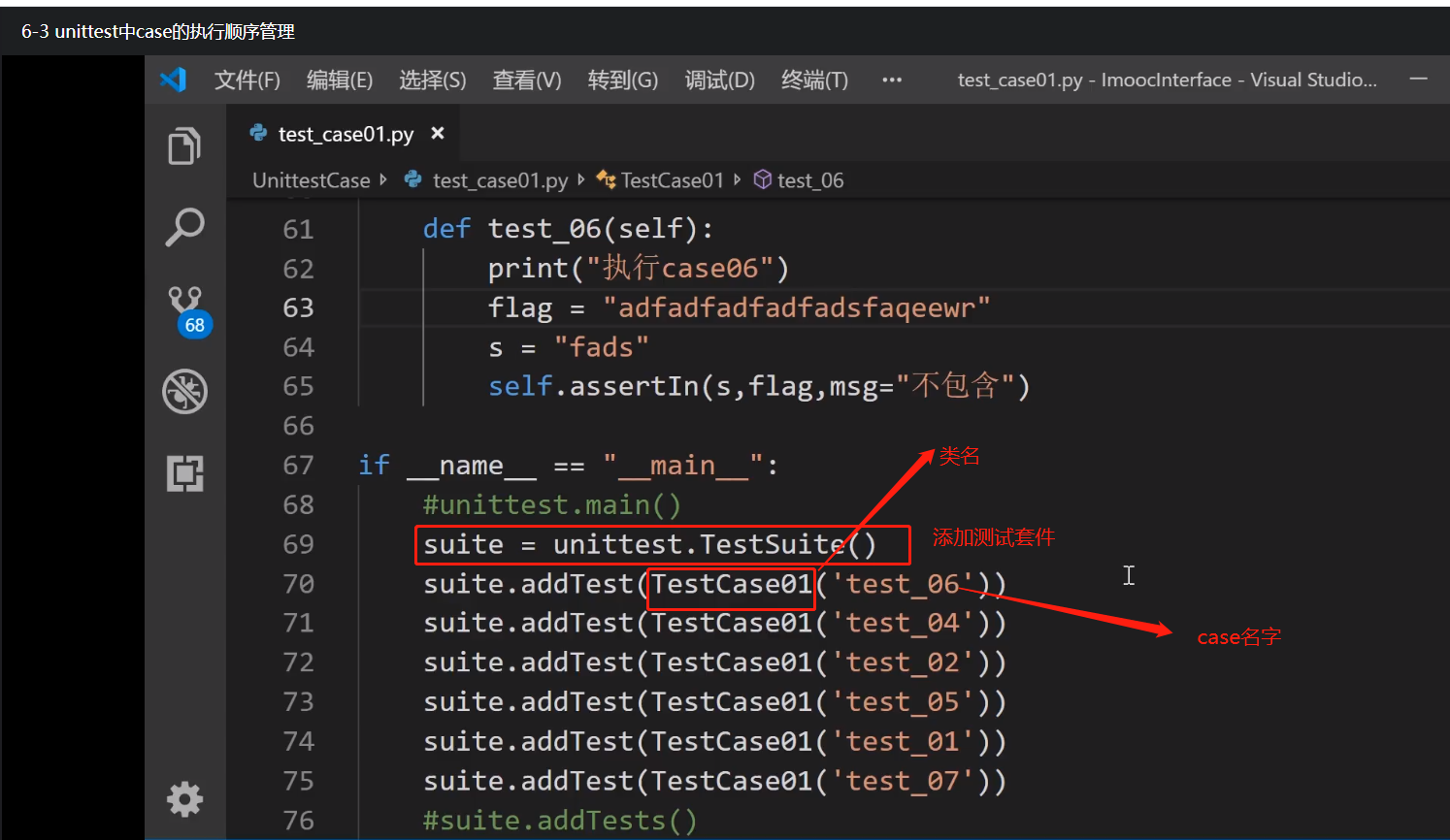Click line number 69 in the gutter
This screenshot has width=1450, height=840.
298,544
